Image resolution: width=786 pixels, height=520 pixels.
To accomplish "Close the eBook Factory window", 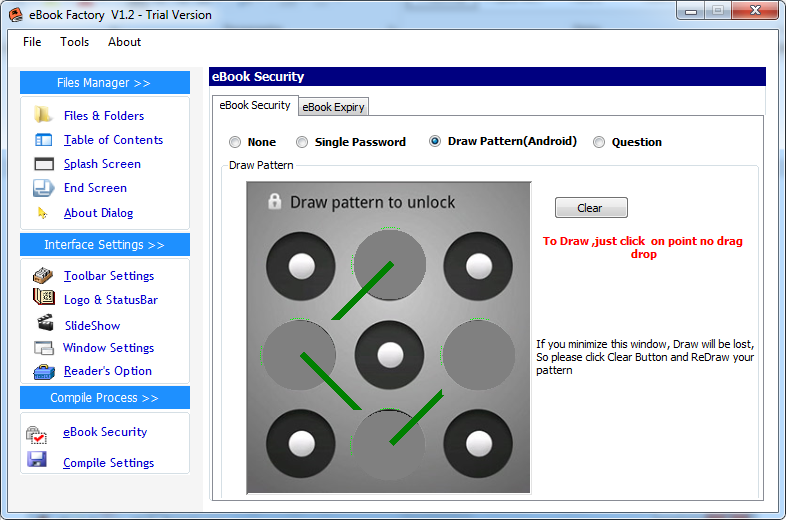I will point(755,11).
